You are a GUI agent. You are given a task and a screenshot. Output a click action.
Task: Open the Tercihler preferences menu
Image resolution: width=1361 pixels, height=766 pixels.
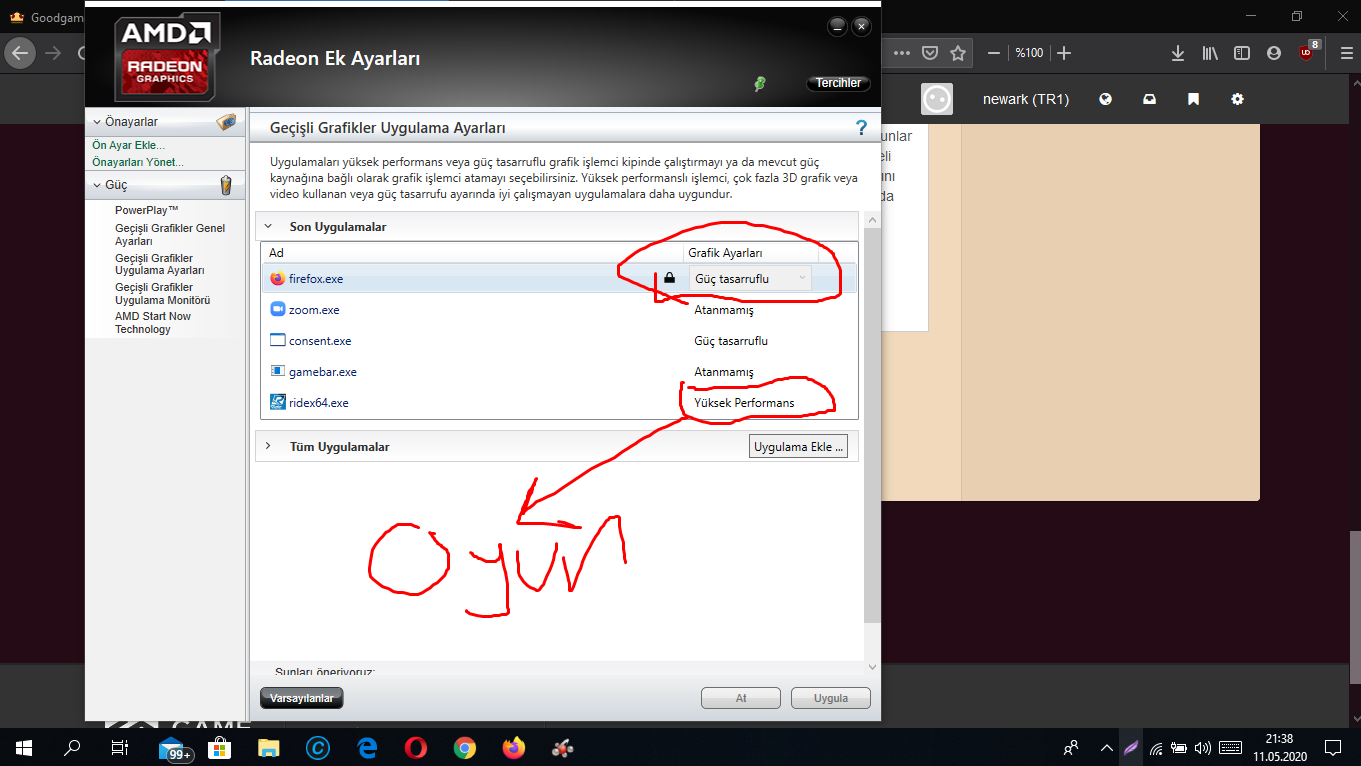tap(838, 83)
